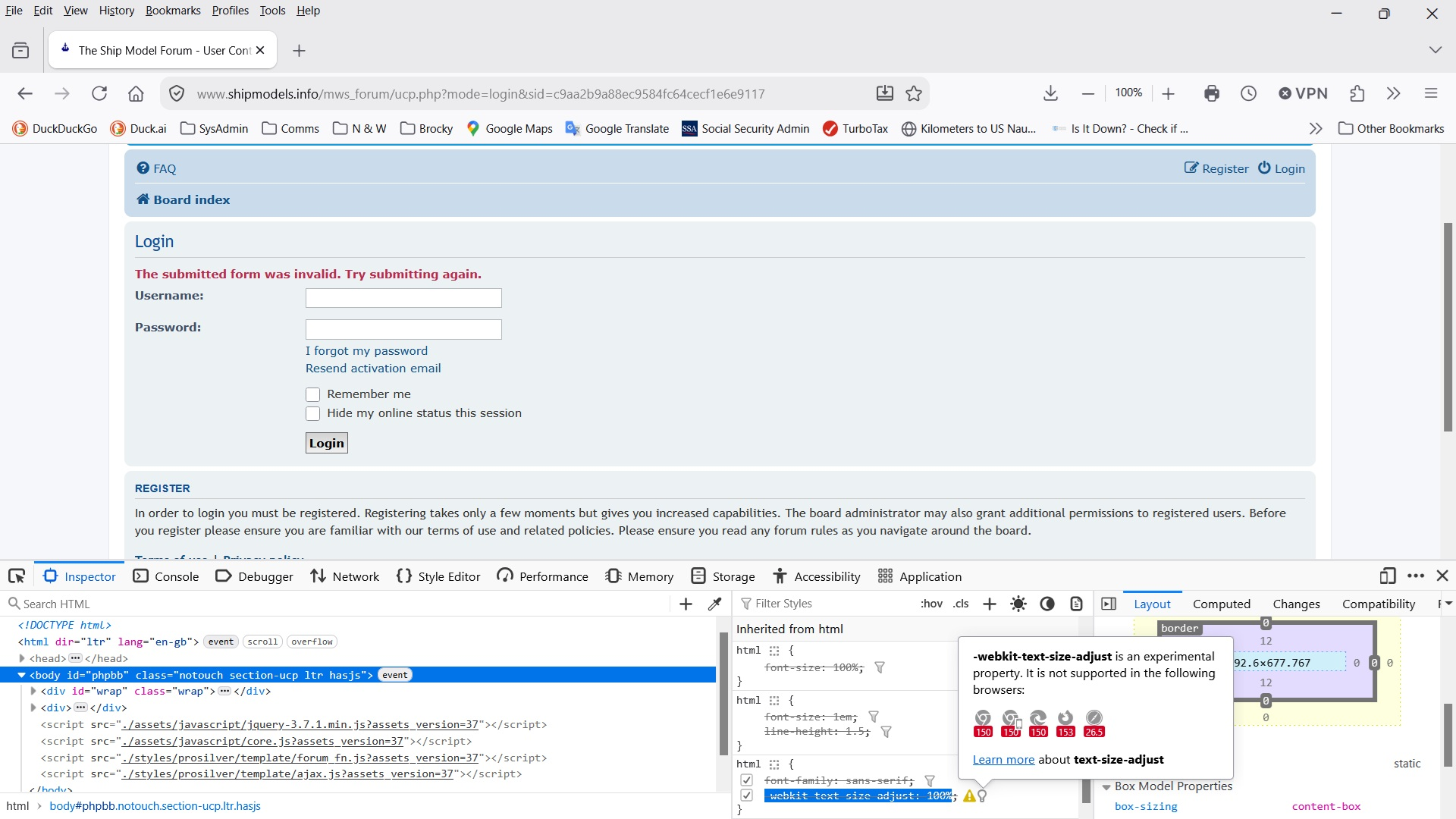The width and height of the screenshot is (1456, 819).
Task: Print the page using the printer icon
Action: click(1212, 93)
